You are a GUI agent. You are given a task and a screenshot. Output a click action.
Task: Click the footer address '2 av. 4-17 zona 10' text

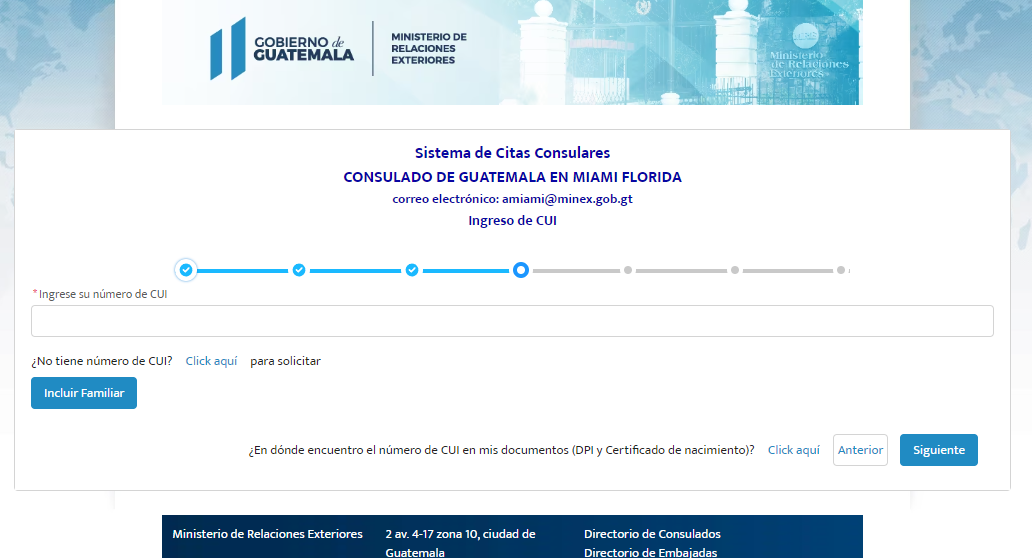(x=460, y=543)
